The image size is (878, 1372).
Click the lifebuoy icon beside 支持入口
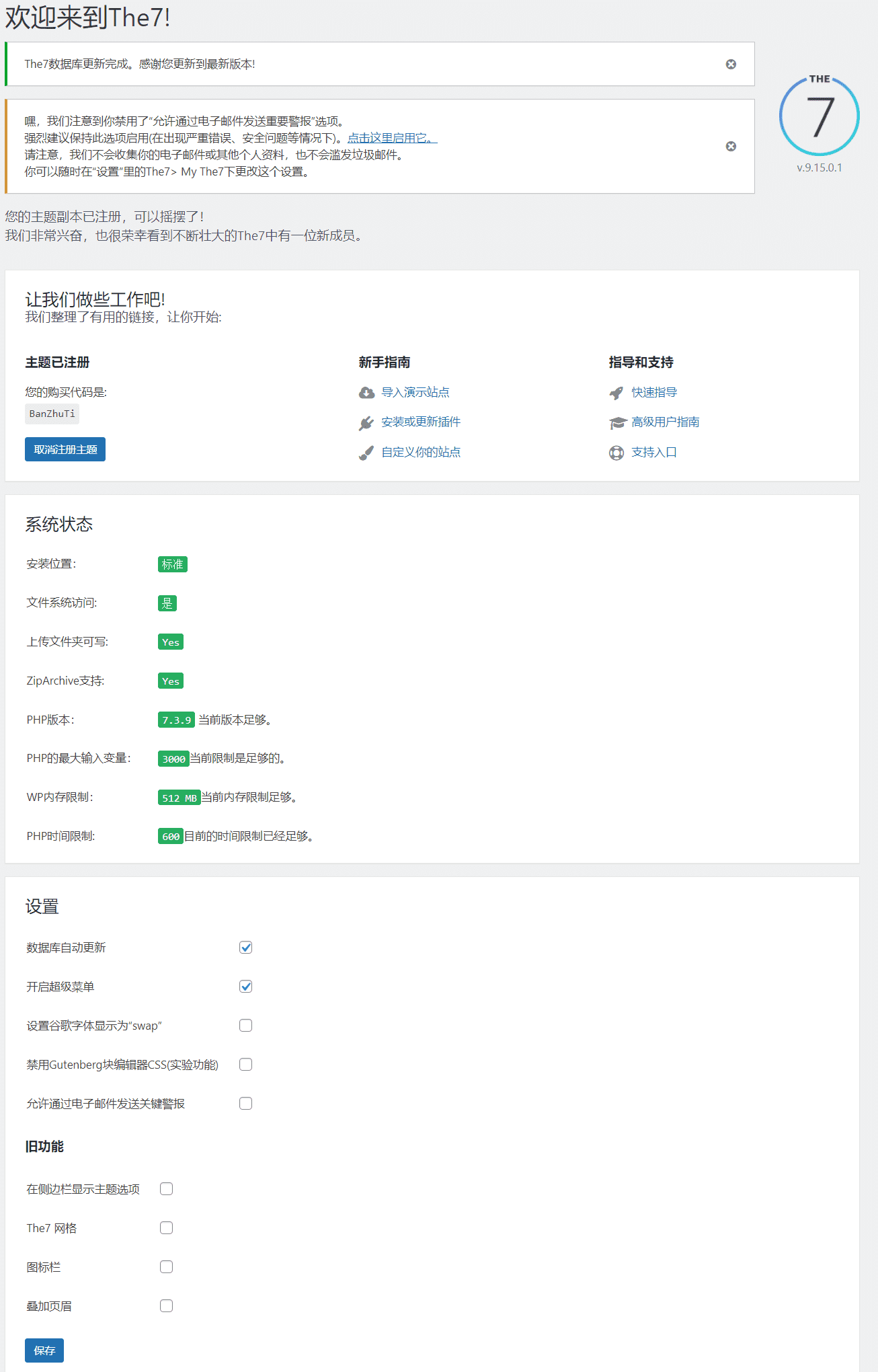point(616,453)
